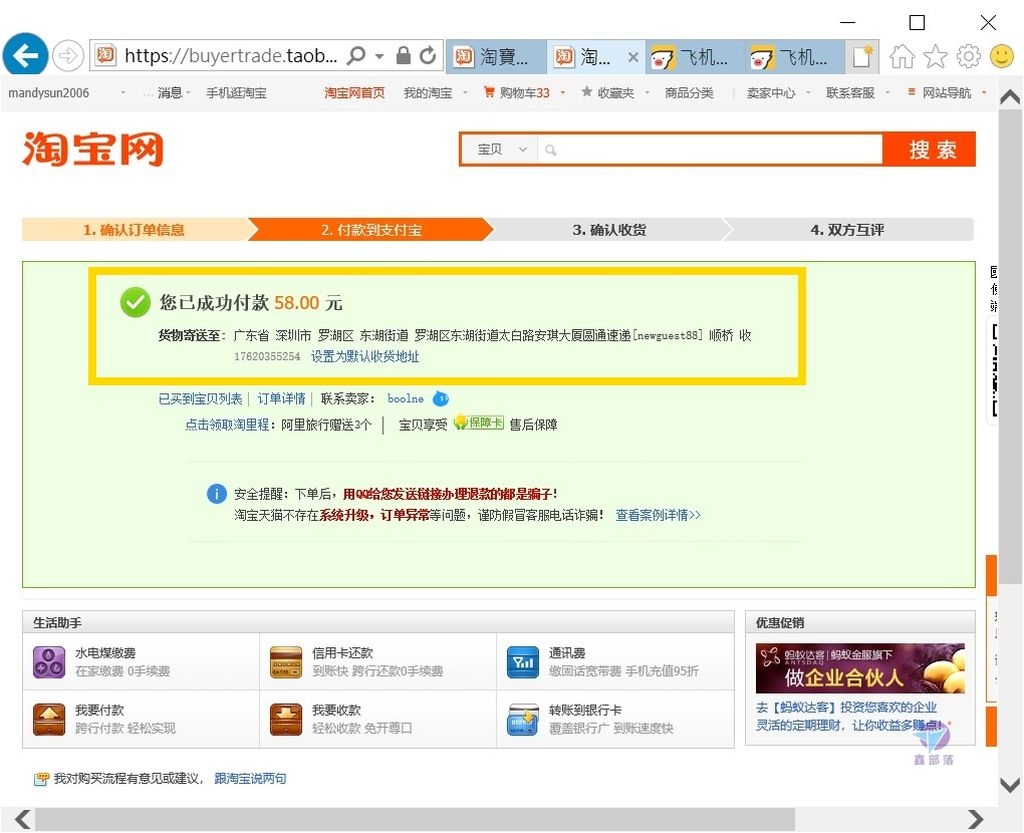Open the 查看案例详情>> link
This screenshot has height=833, width=1024.
pos(658,515)
